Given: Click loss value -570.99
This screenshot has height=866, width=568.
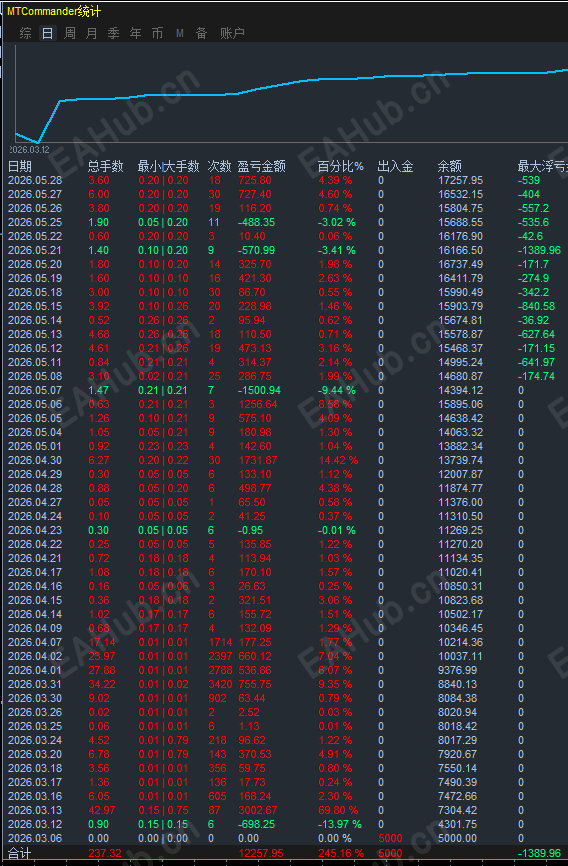Looking at the screenshot, I should pyautogui.click(x=256, y=250).
